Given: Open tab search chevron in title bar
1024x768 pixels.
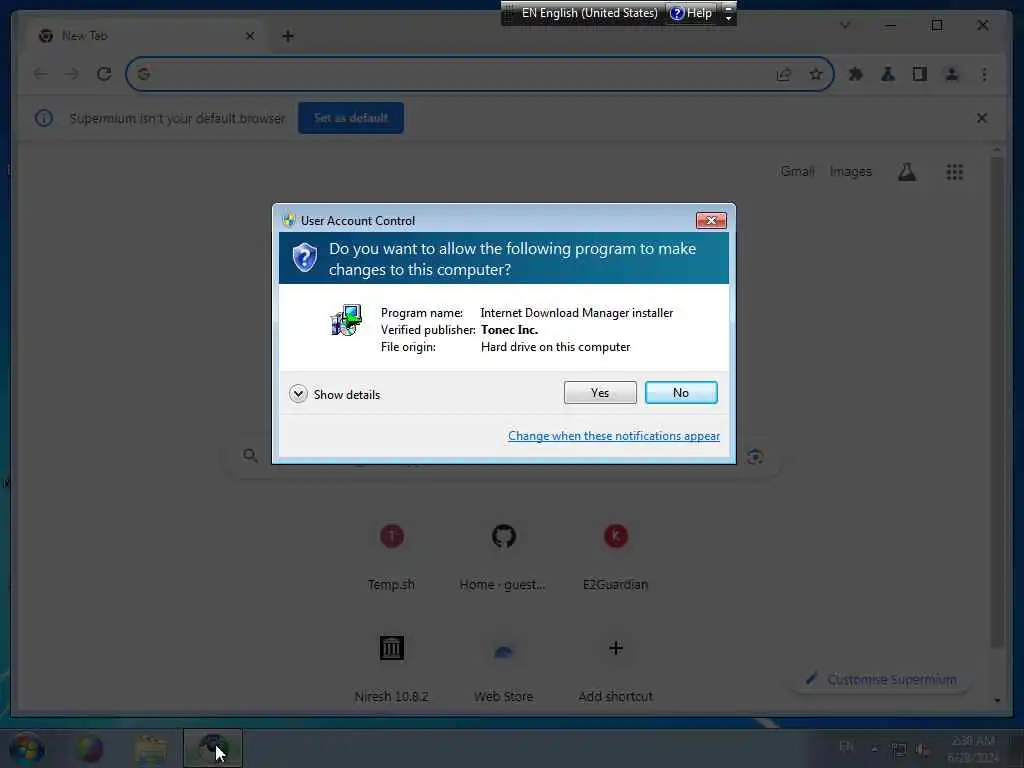Looking at the screenshot, I should click(x=844, y=25).
